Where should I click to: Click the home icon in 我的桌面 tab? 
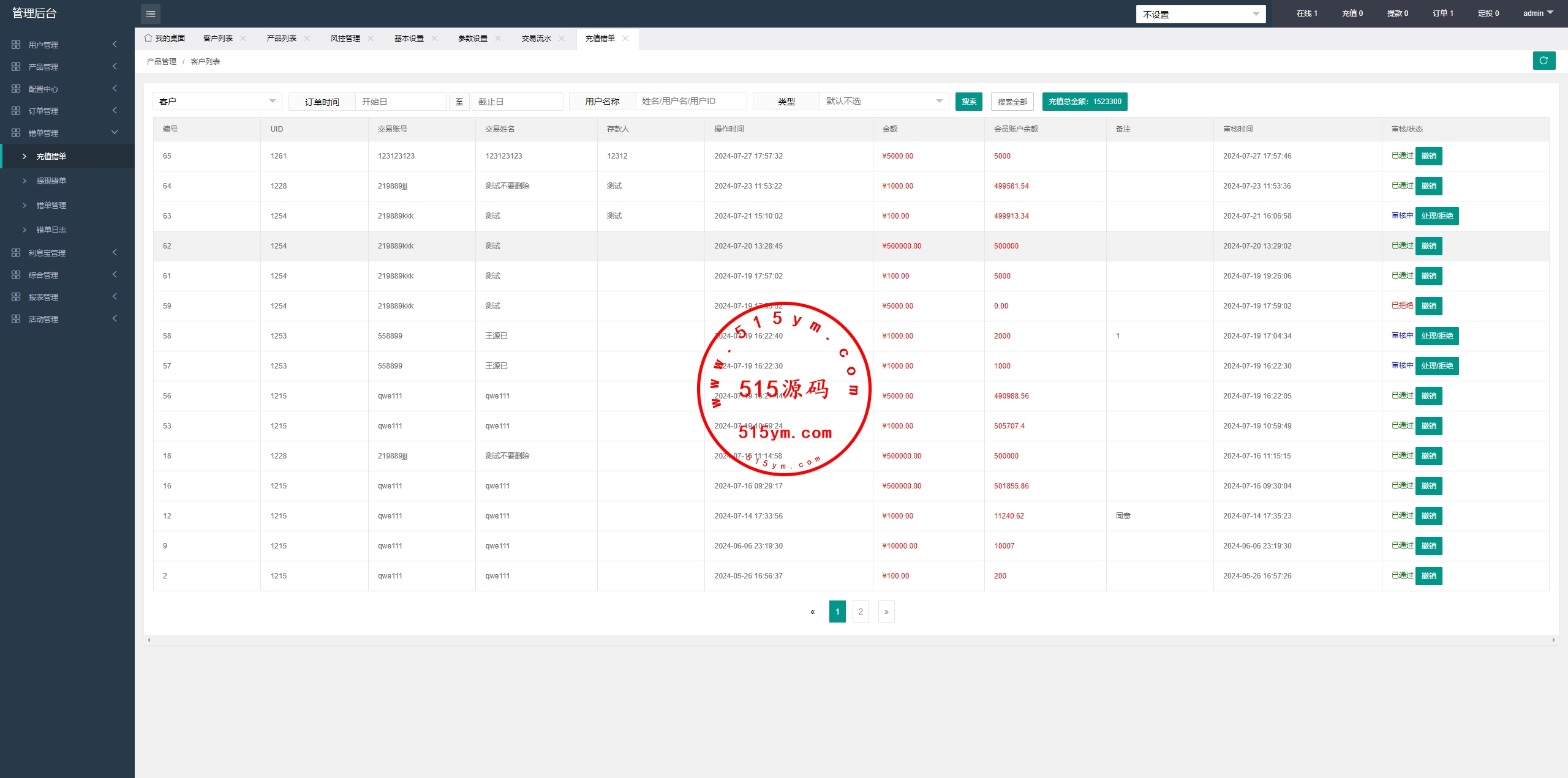click(x=148, y=38)
